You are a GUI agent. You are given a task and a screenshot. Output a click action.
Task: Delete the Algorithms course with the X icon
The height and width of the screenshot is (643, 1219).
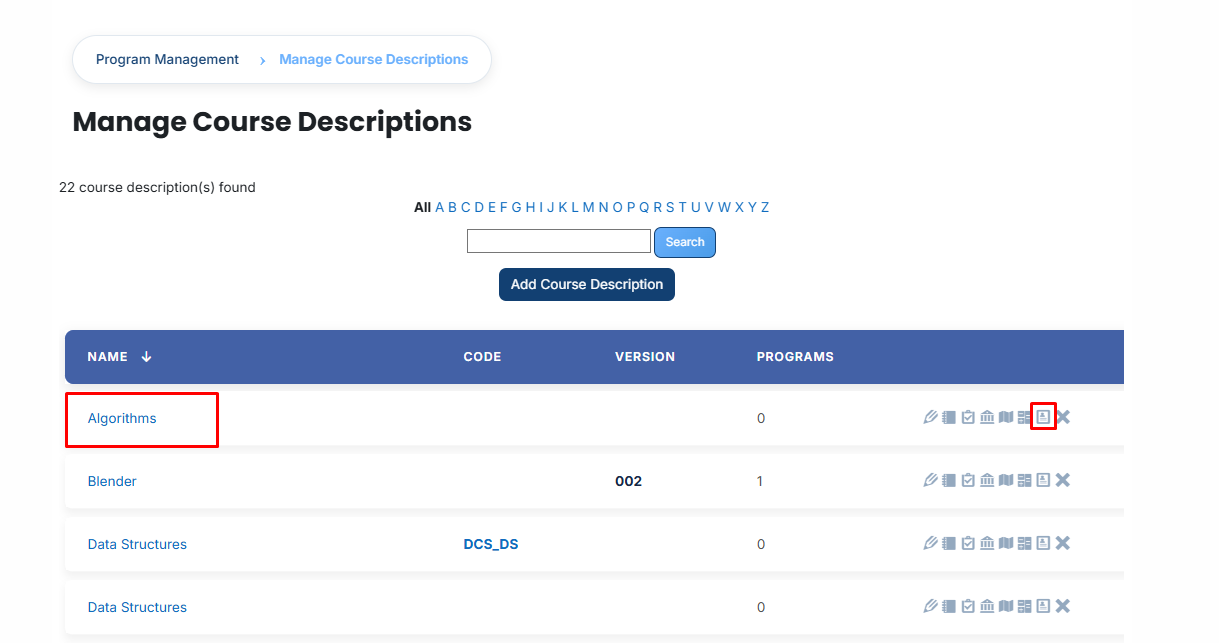click(x=1063, y=417)
